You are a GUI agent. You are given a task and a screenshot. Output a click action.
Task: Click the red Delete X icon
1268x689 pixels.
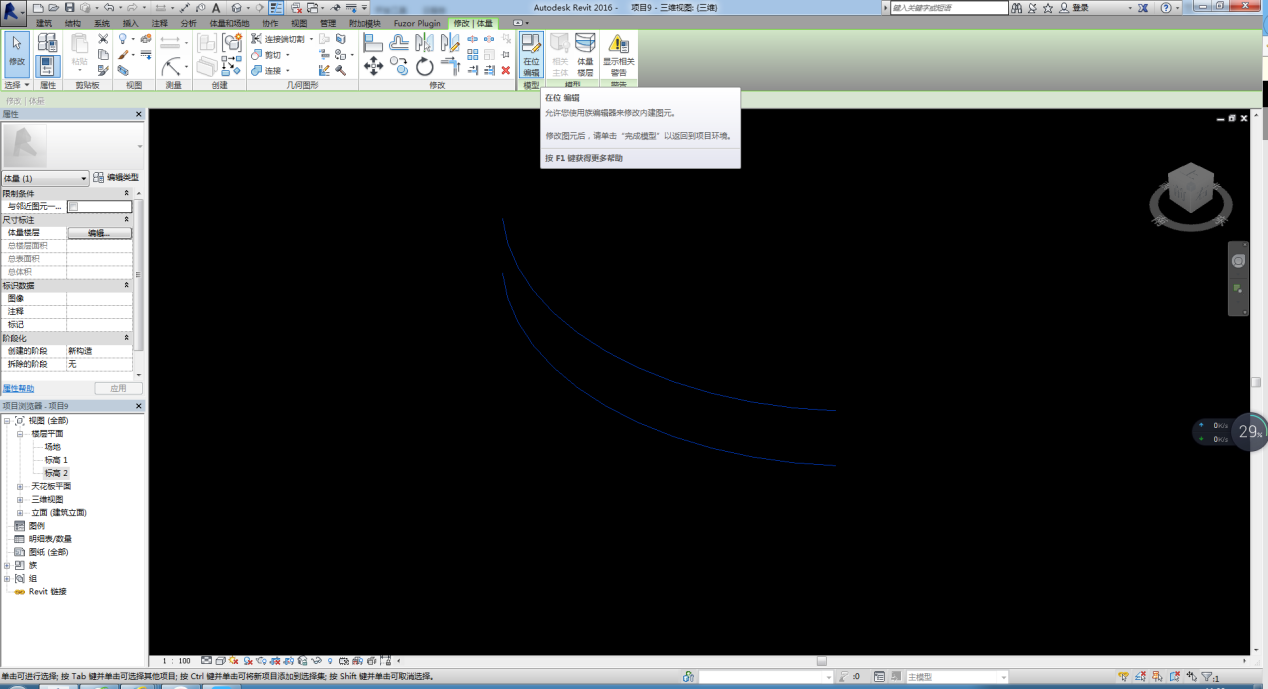point(505,70)
